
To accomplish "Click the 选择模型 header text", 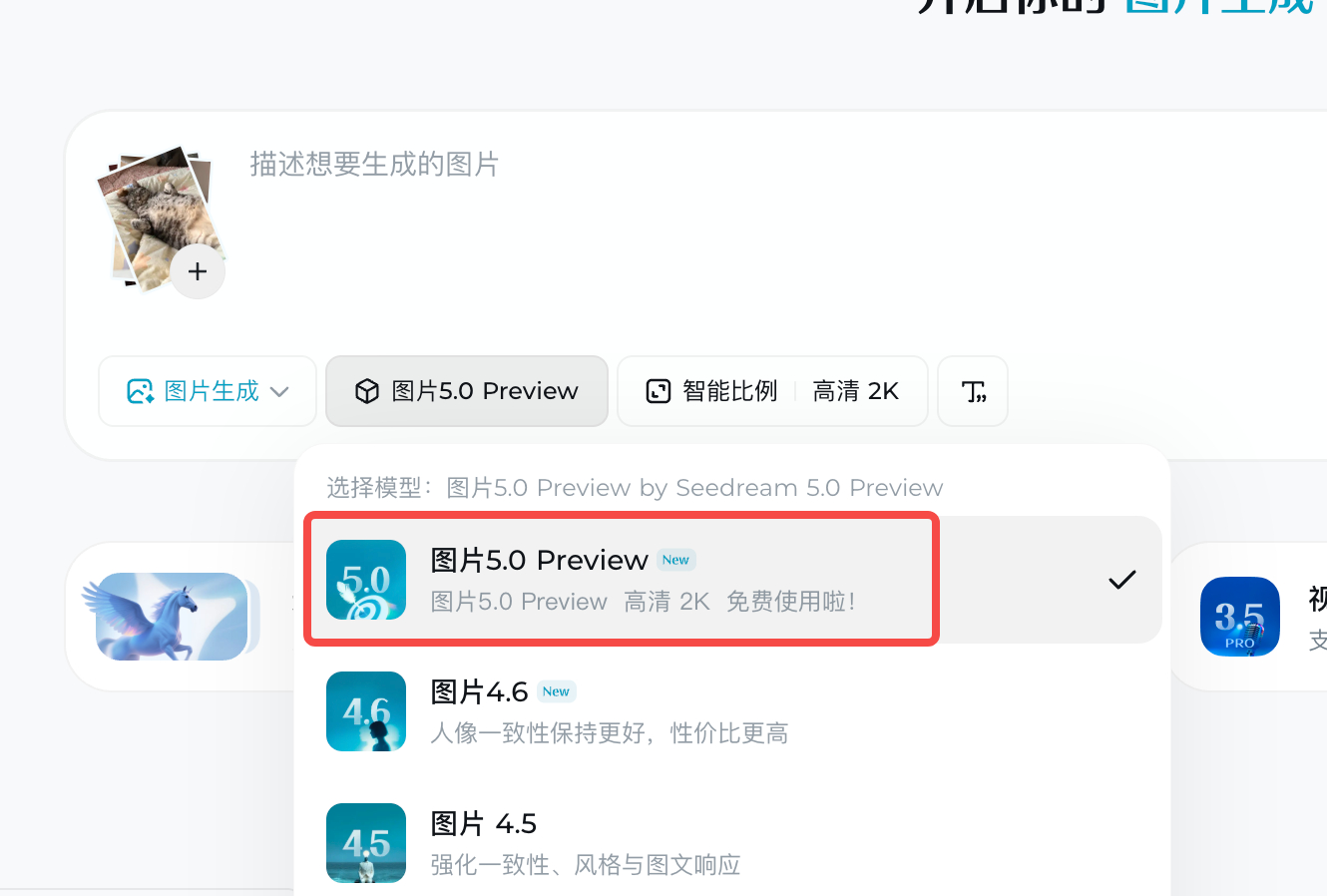I will click(635, 488).
